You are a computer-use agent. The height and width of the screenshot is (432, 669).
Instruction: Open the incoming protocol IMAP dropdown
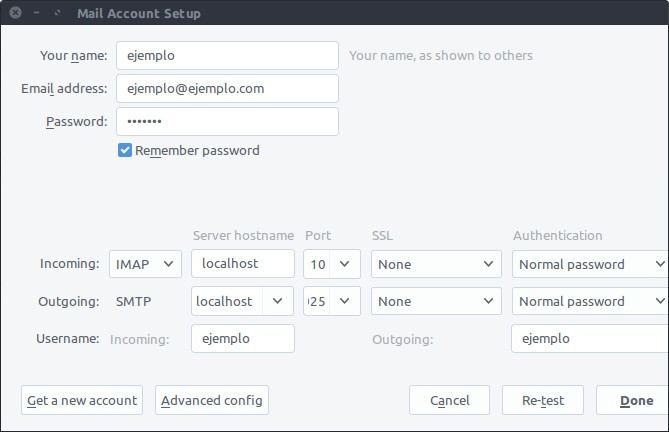(145, 264)
